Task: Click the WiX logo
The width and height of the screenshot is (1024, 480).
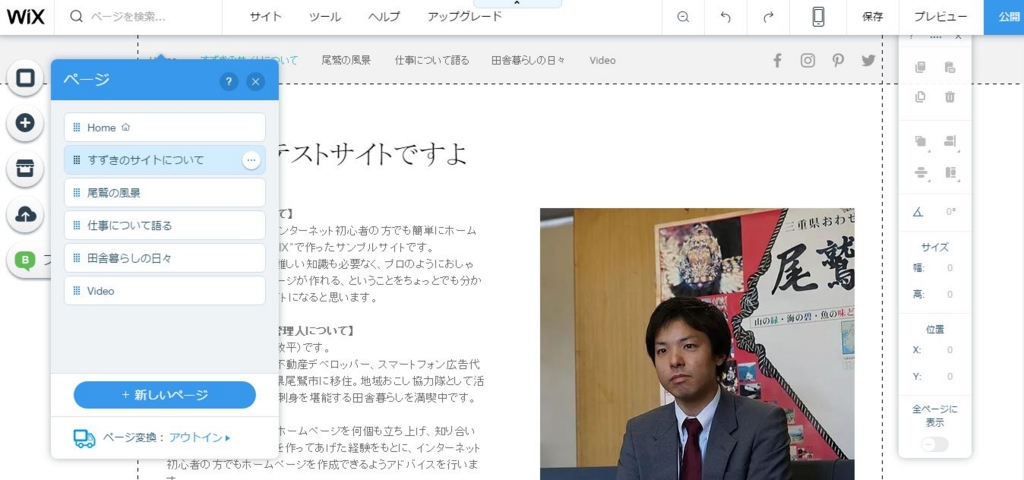Action: [x=25, y=17]
